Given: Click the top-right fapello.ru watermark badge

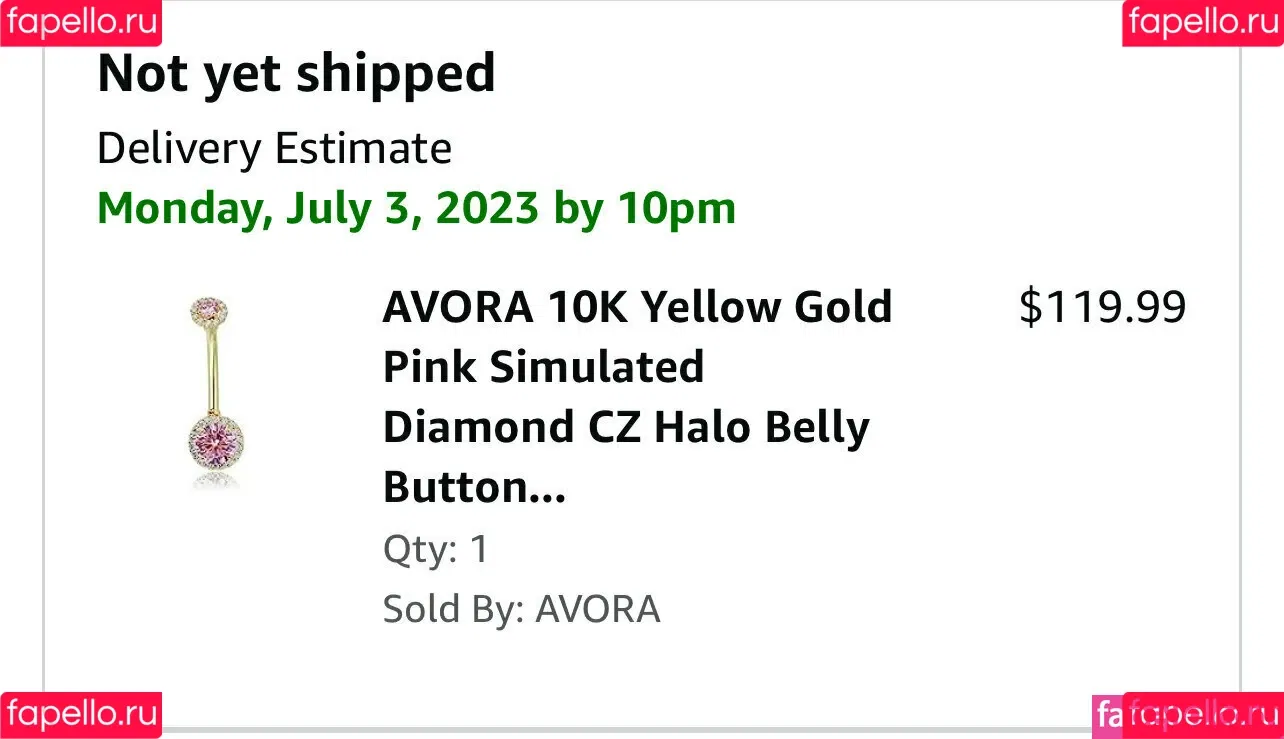Looking at the screenshot, I should click(1202, 22).
